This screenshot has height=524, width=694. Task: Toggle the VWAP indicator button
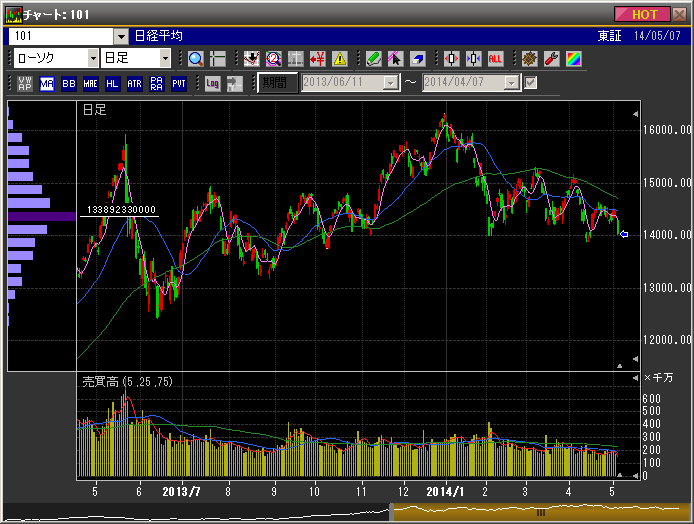coord(25,83)
